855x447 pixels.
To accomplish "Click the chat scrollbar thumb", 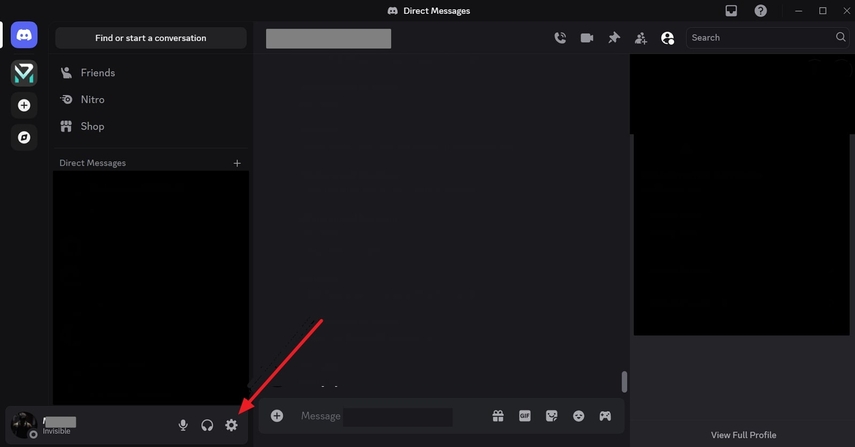I will point(624,382).
